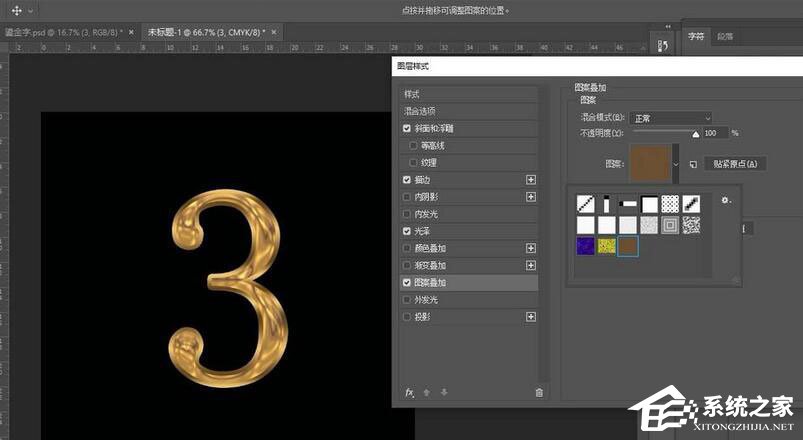
Task: Open the Move tool preset dropdown arrow
Action: (30, 10)
